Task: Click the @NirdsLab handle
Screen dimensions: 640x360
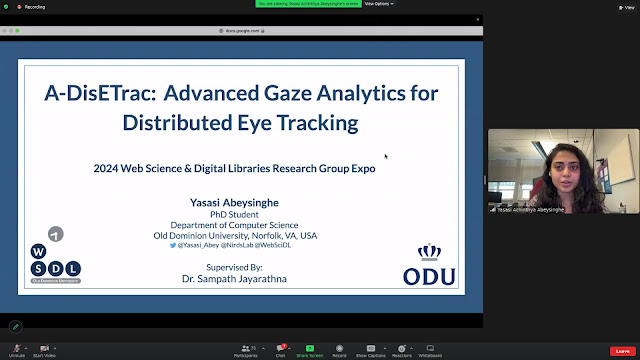Action: 237,245
